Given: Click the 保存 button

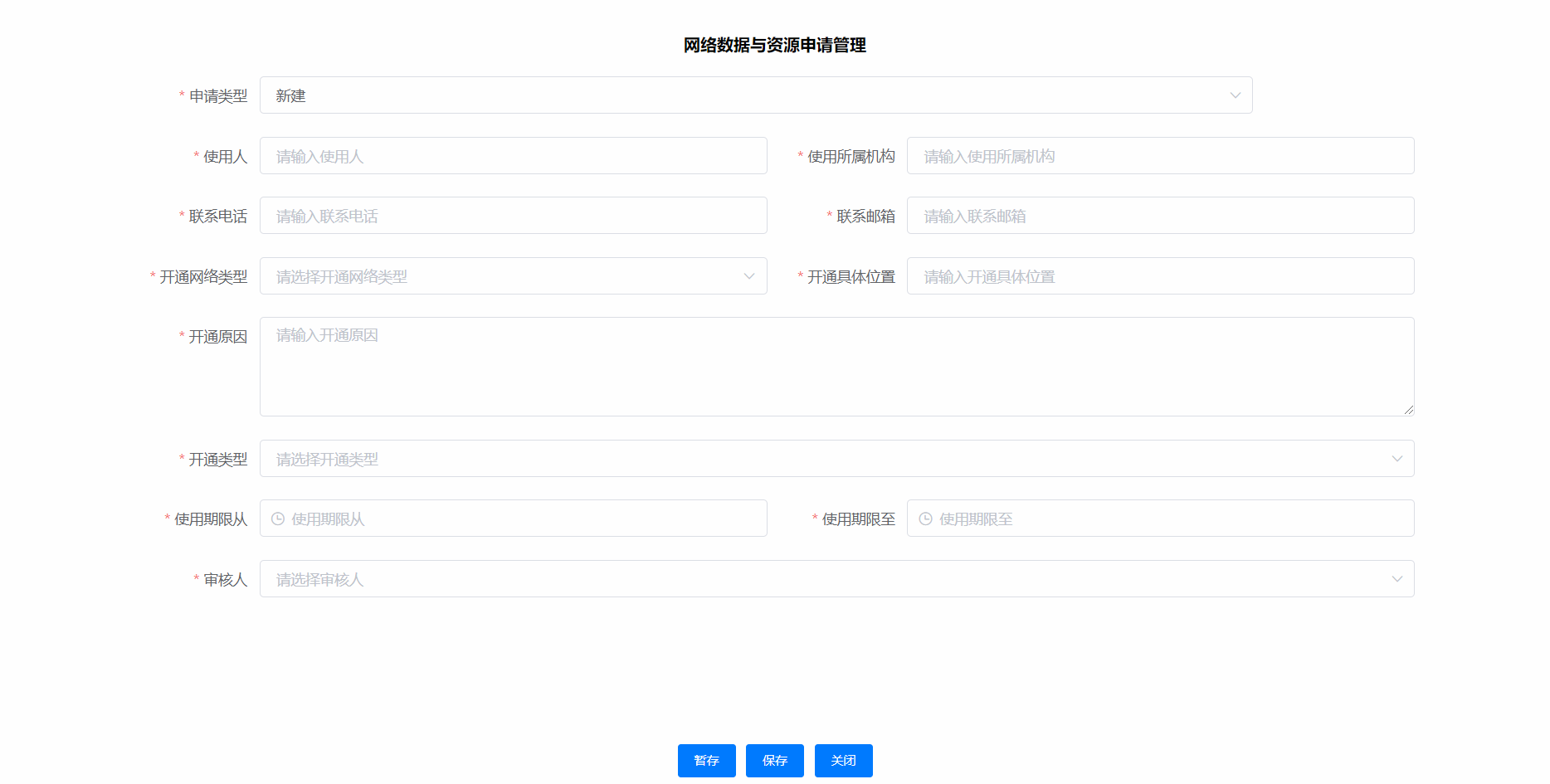Looking at the screenshot, I should coord(774,761).
